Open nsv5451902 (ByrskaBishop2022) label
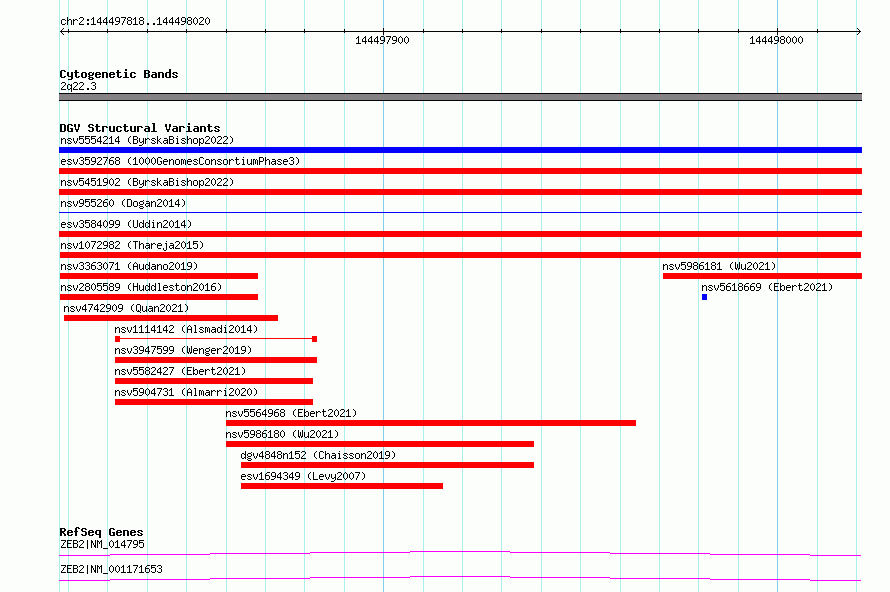The image size is (890, 592). tap(147, 182)
